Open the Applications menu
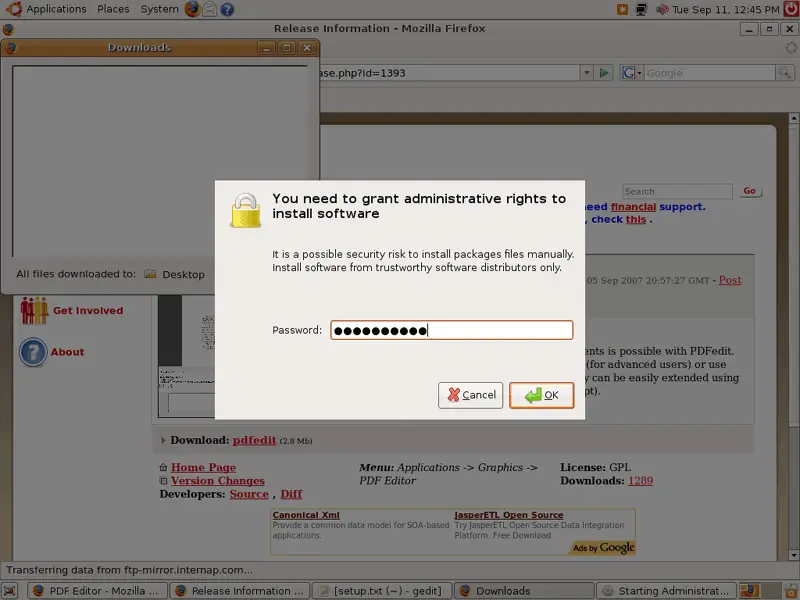 point(56,9)
